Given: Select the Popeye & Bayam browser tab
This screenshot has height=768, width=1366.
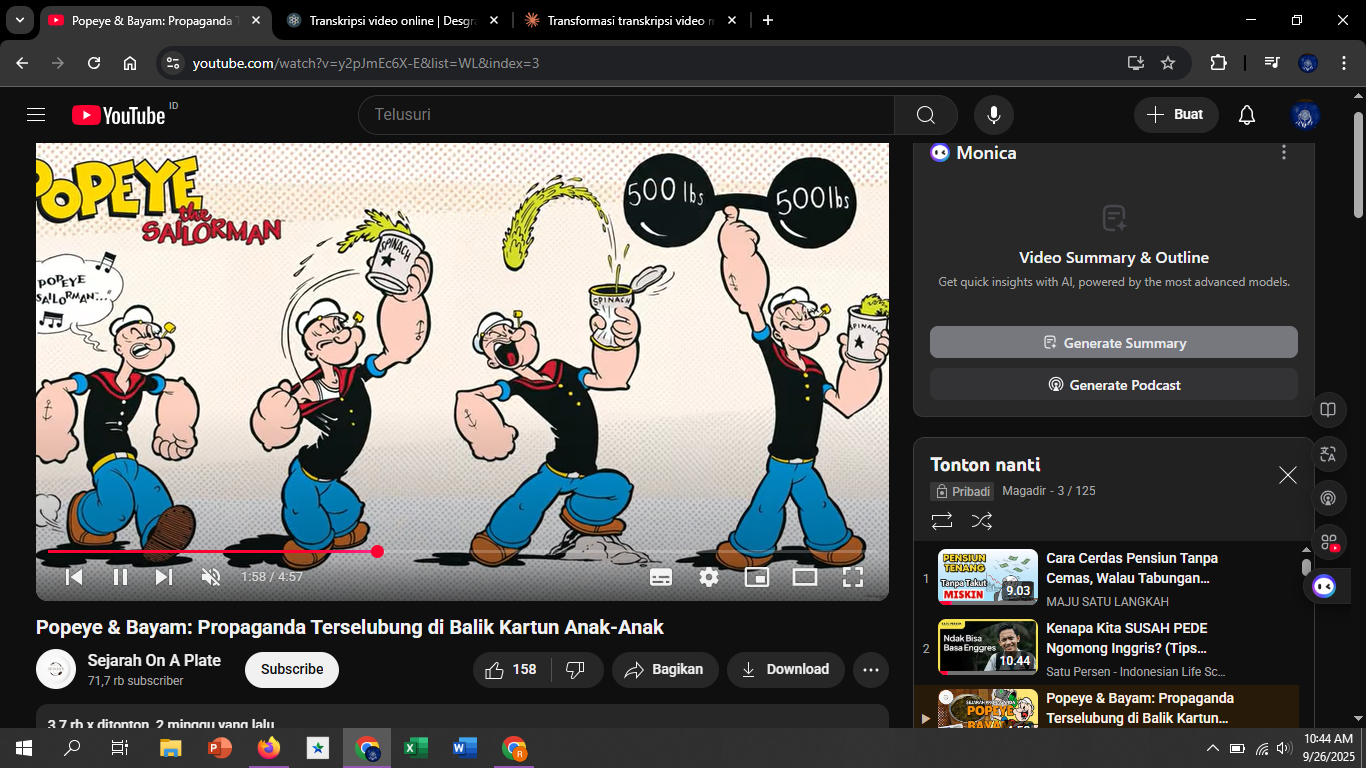Looking at the screenshot, I should (157, 20).
